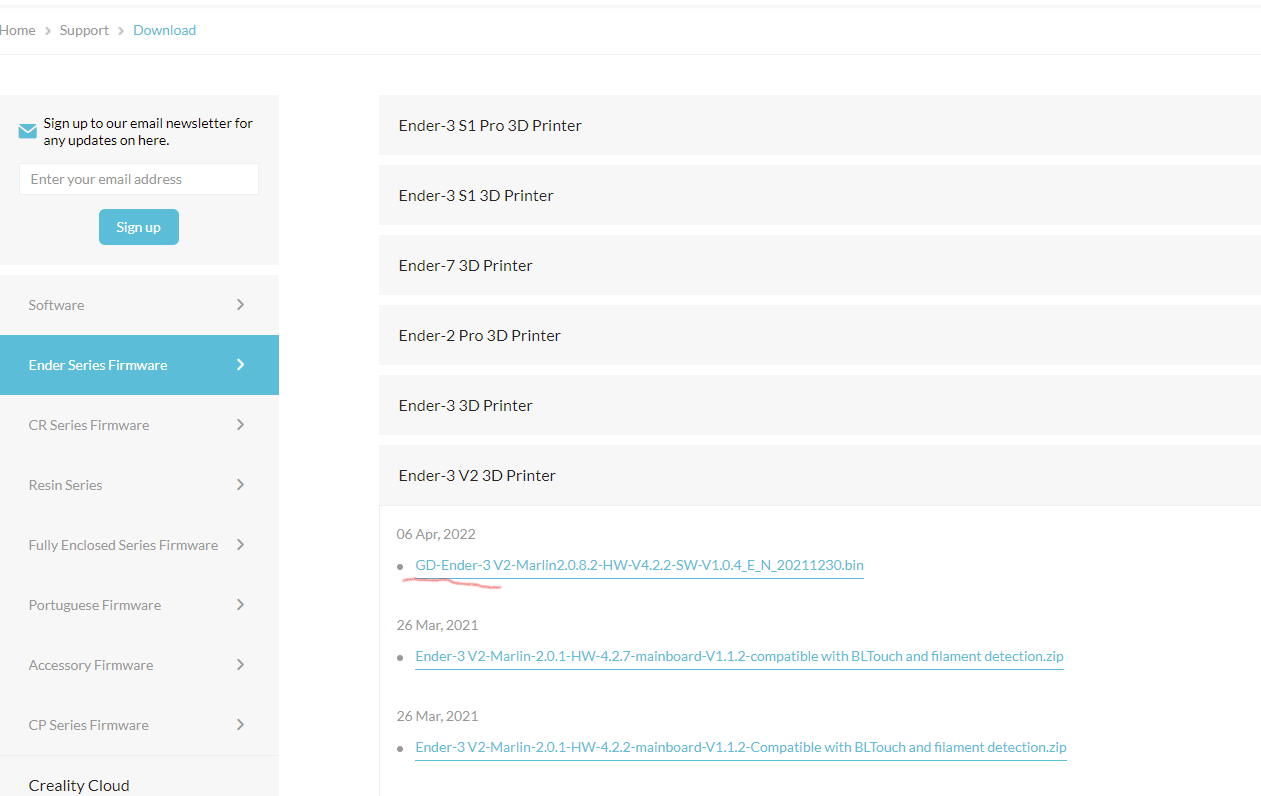Viewport: 1261px width, 796px height.
Task: Open Portuguese Firmware category
Action: click(139, 605)
